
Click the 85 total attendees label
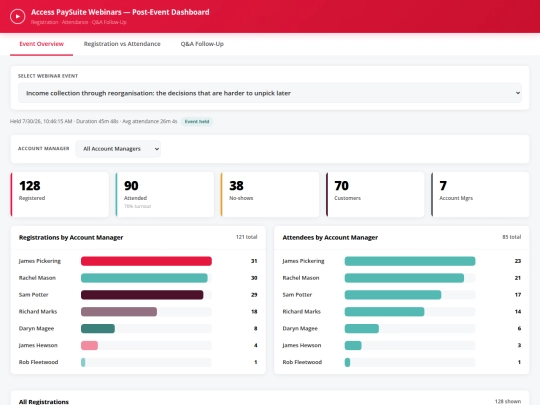tap(511, 237)
